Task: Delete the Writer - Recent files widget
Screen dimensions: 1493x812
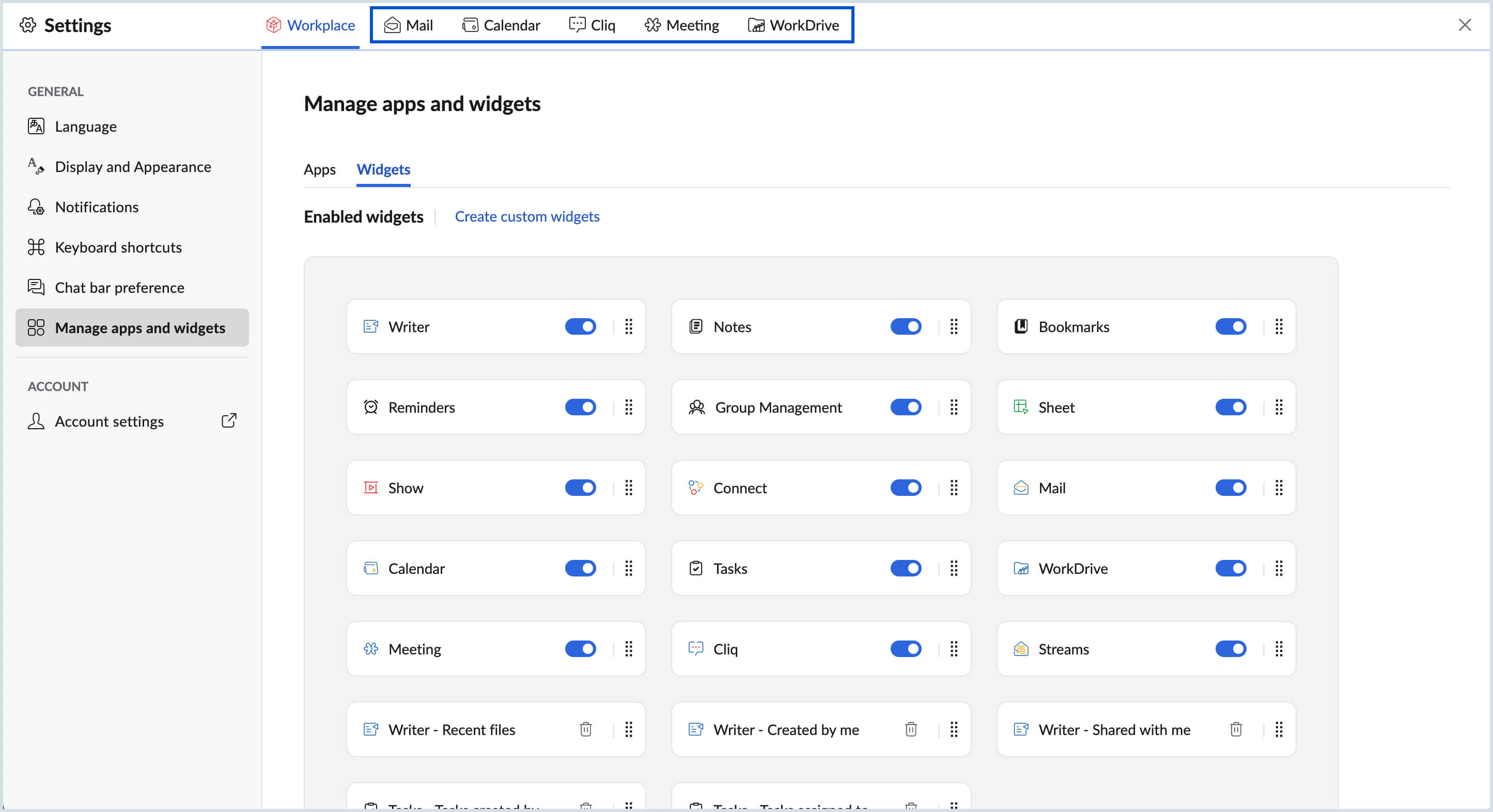Action: click(585, 729)
